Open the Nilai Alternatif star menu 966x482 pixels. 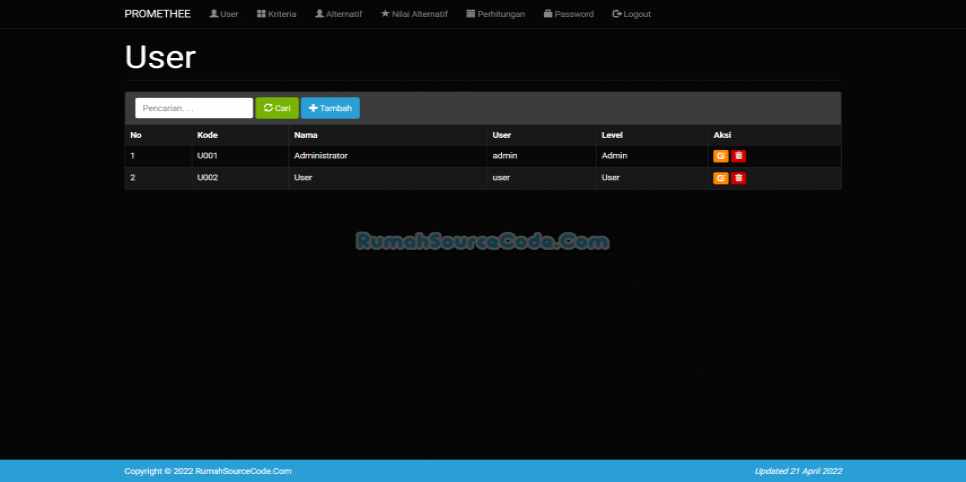click(414, 14)
